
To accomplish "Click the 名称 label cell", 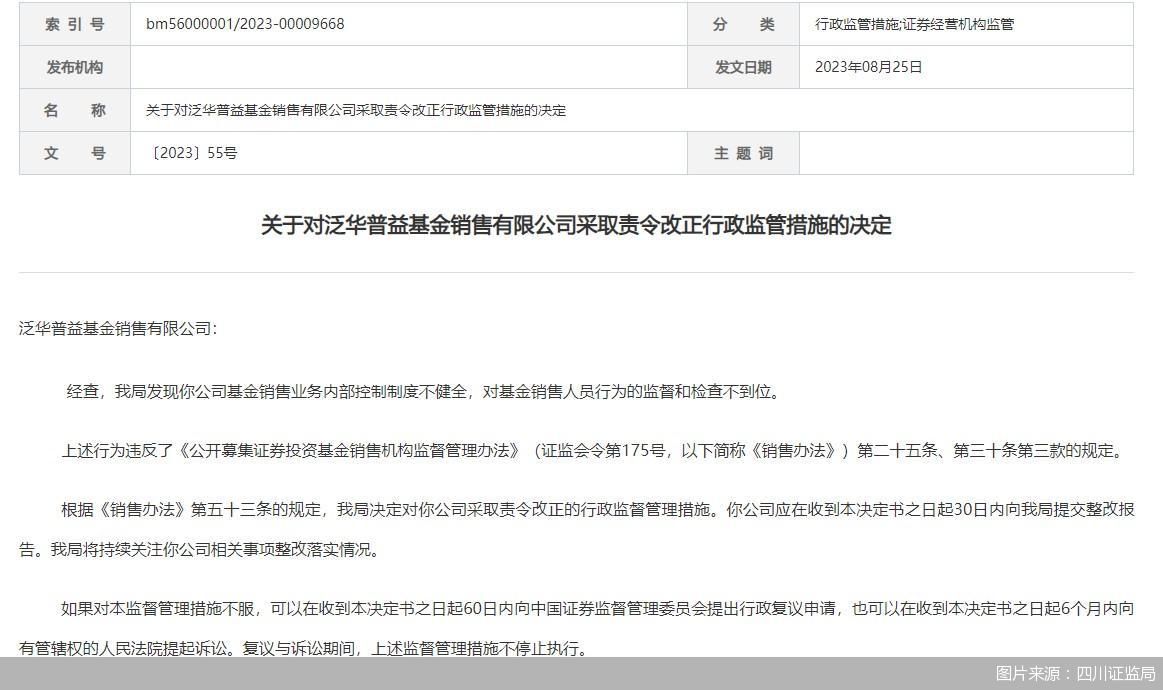I will tap(74, 110).
